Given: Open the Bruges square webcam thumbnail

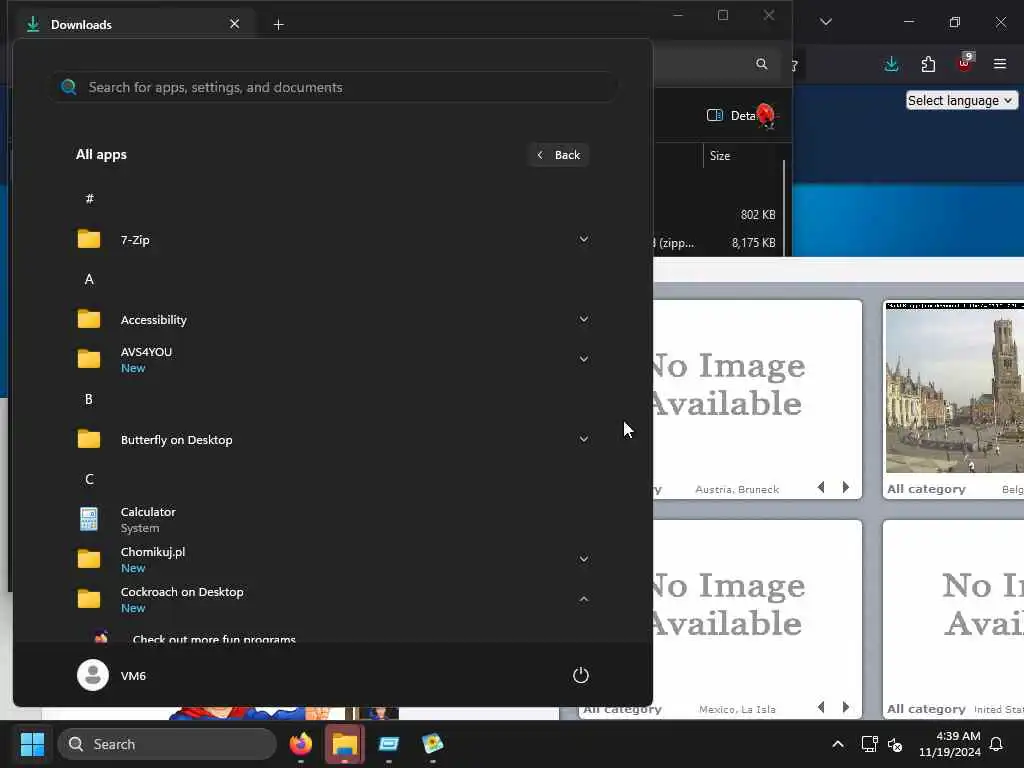Looking at the screenshot, I should coord(955,387).
